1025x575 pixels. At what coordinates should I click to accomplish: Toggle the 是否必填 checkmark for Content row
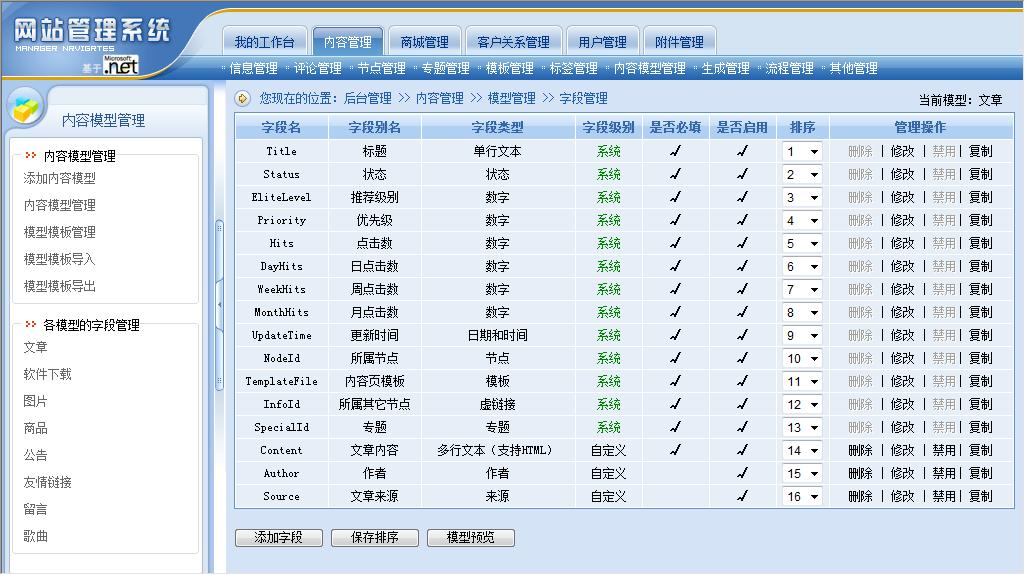(x=675, y=450)
